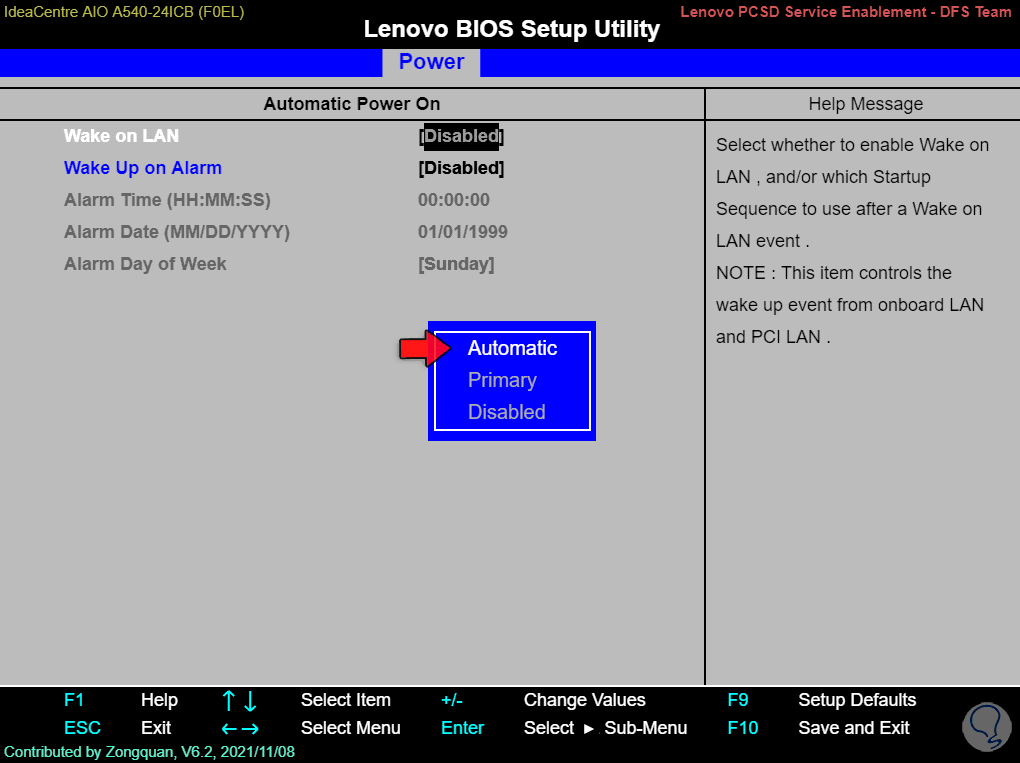This screenshot has height=763, width=1020.
Task: Click the Lenovo BIOS Setup Utility title
Action: click(511, 29)
